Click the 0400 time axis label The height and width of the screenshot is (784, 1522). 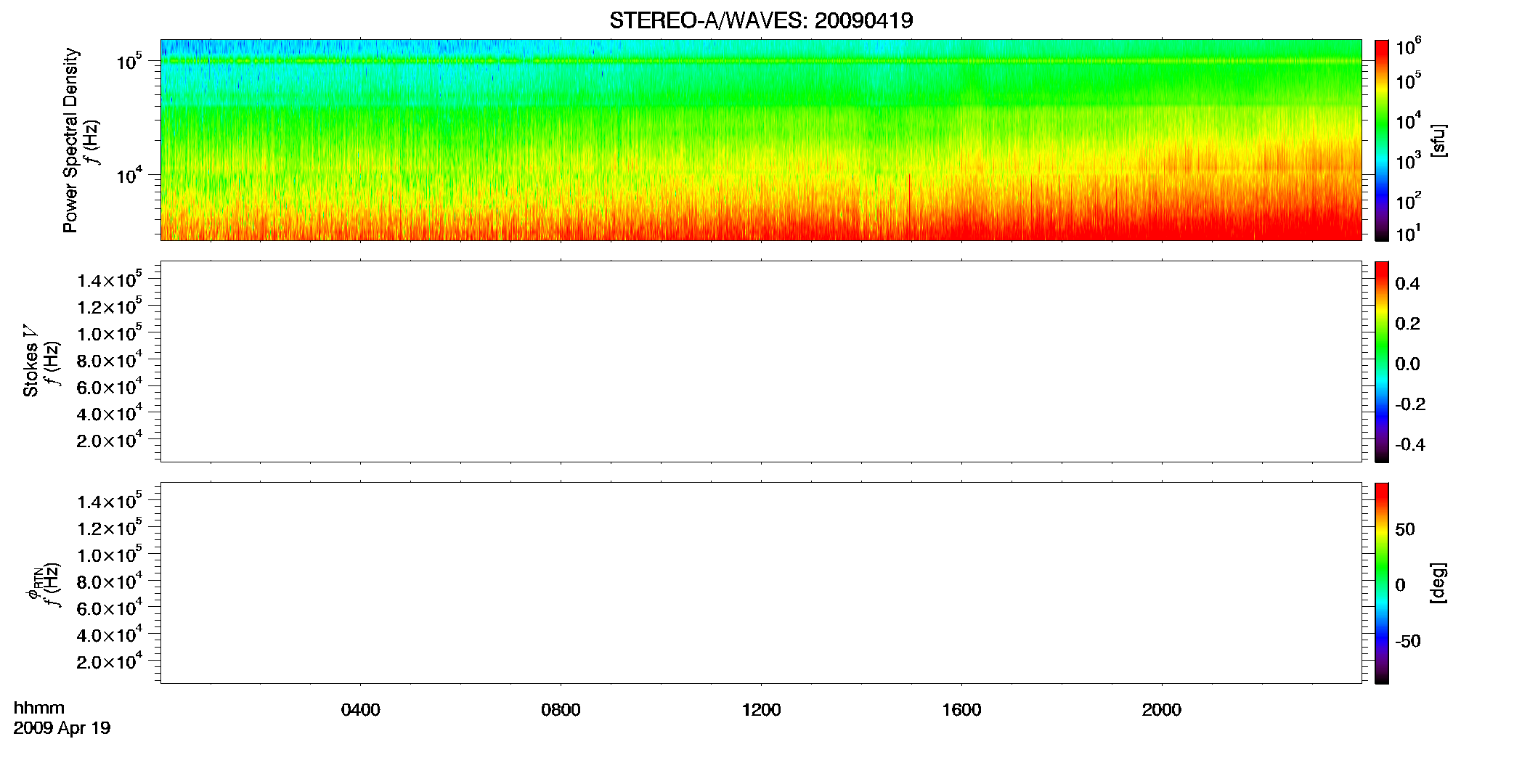point(360,710)
